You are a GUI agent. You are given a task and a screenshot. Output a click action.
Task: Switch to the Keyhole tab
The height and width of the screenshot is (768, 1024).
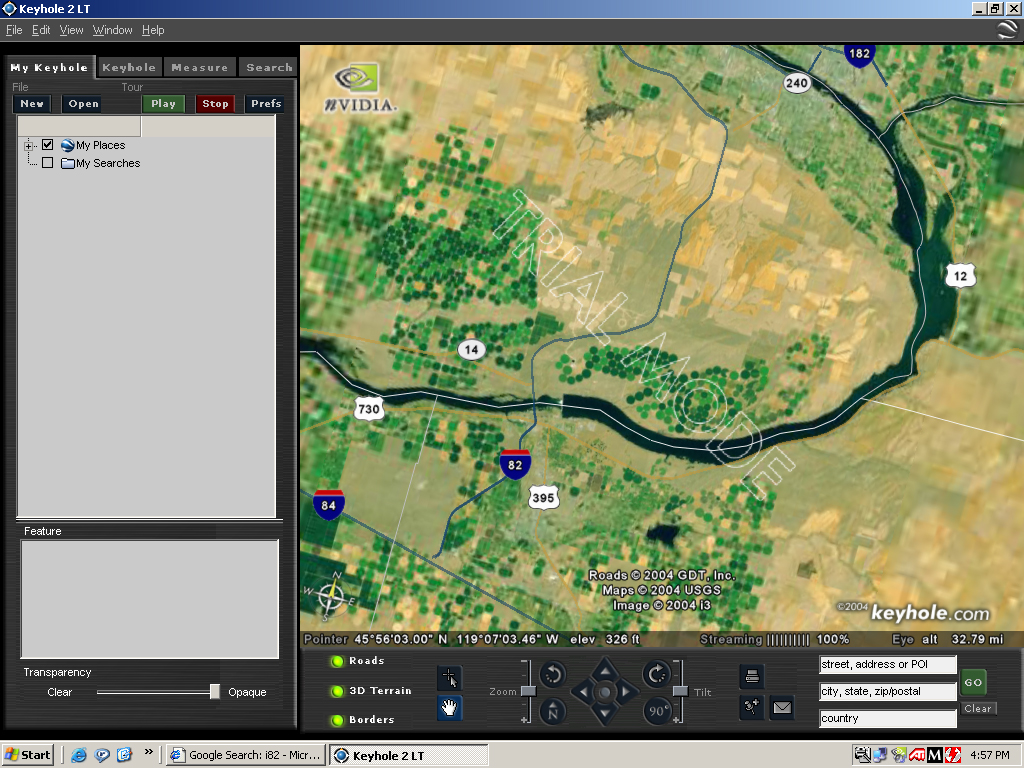pyautogui.click(x=129, y=67)
